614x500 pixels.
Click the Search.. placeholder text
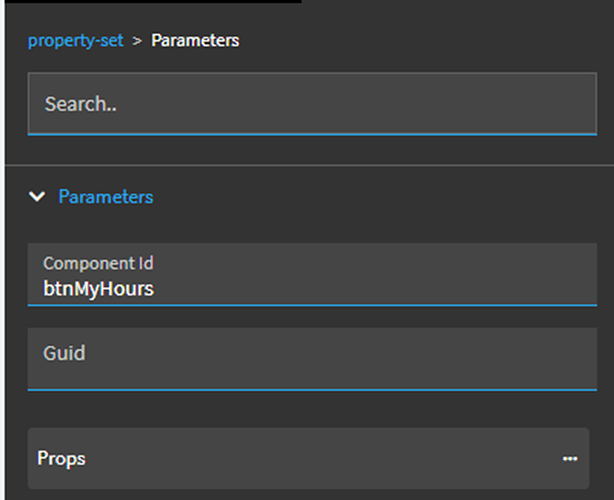click(x=81, y=103)
